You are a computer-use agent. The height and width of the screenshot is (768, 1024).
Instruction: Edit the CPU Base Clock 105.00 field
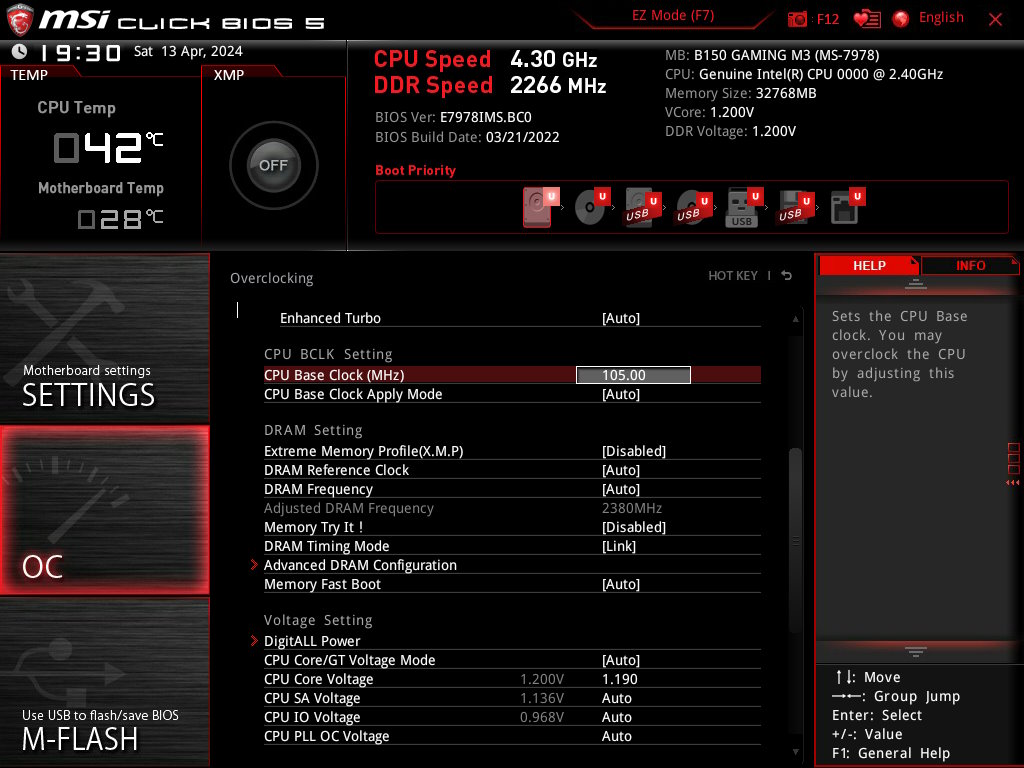pyautogui.click(x=633, y=375)
